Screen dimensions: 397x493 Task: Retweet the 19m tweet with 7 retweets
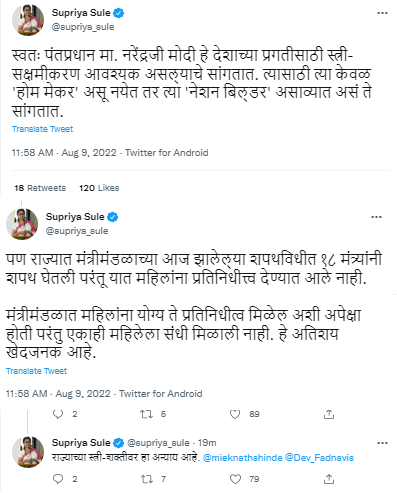(146, 479)
